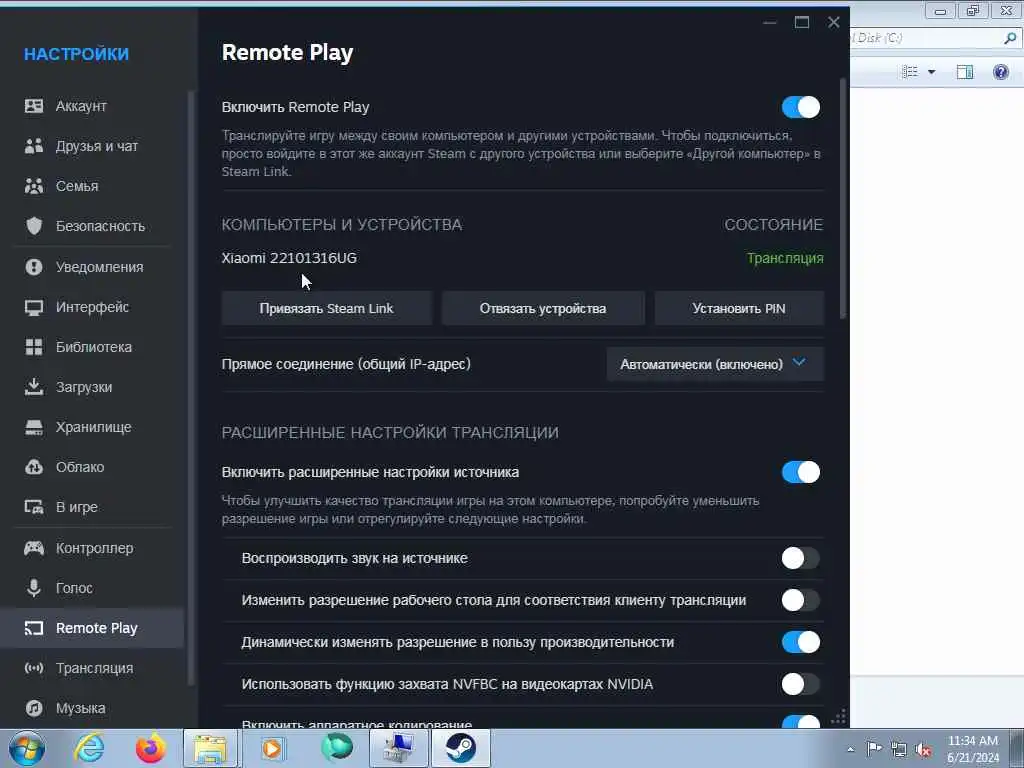Screen dimensions: 1024x768
Task: Click the Action Center flag tray icon
Action: [874, 749]
